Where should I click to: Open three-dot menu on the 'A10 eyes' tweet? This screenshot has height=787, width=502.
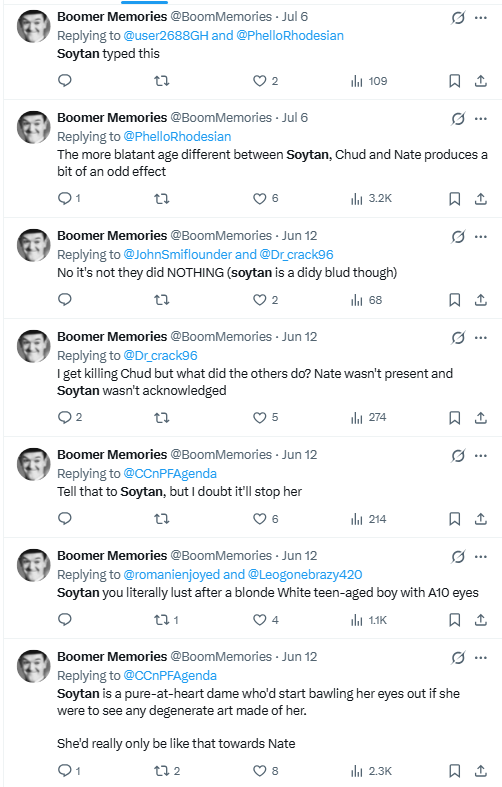[481, 557]
